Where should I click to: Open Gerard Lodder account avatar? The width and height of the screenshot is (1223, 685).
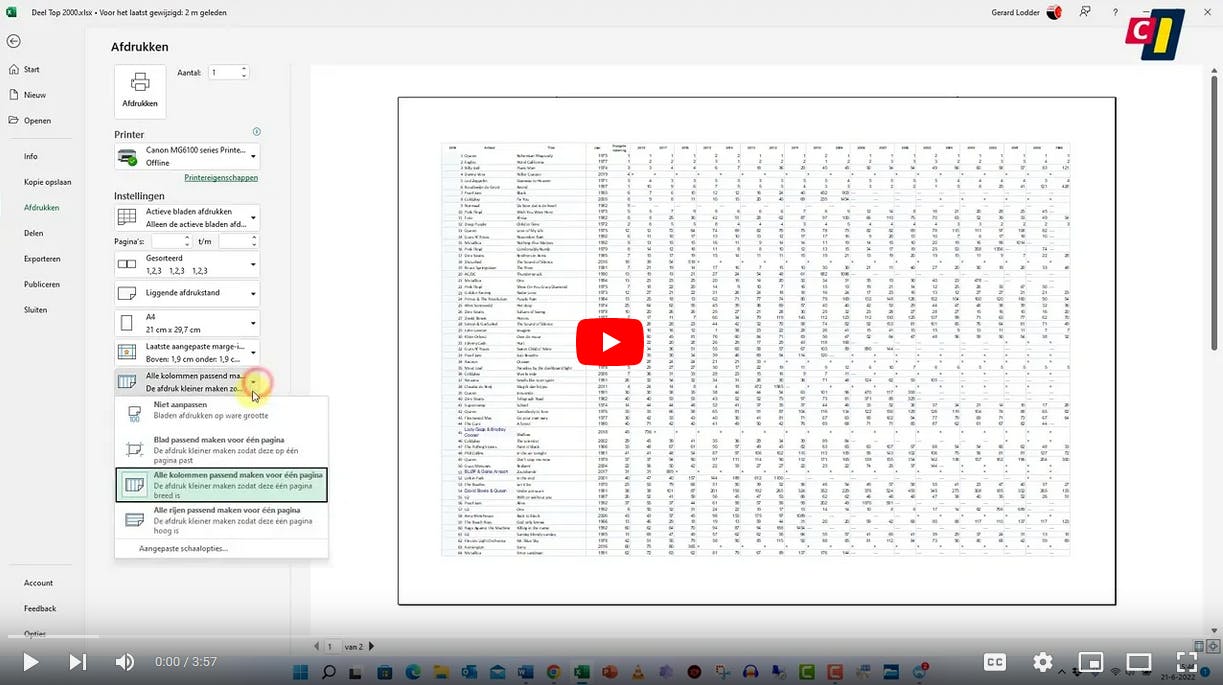(1054, 12)
